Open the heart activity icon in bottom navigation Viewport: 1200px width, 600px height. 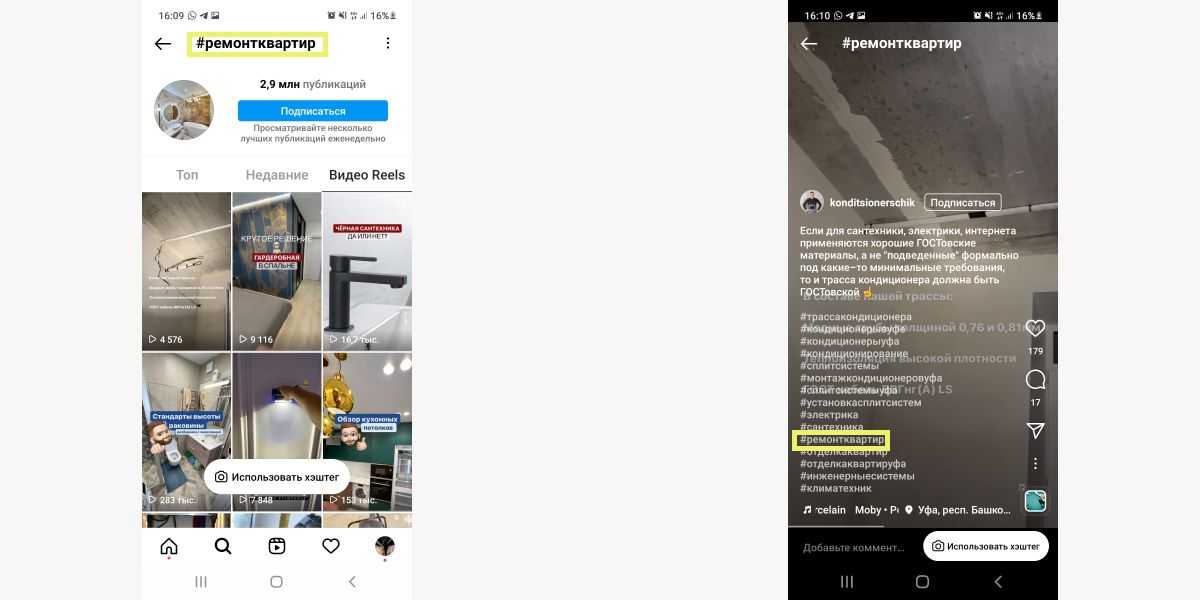[x=331, y=546]
